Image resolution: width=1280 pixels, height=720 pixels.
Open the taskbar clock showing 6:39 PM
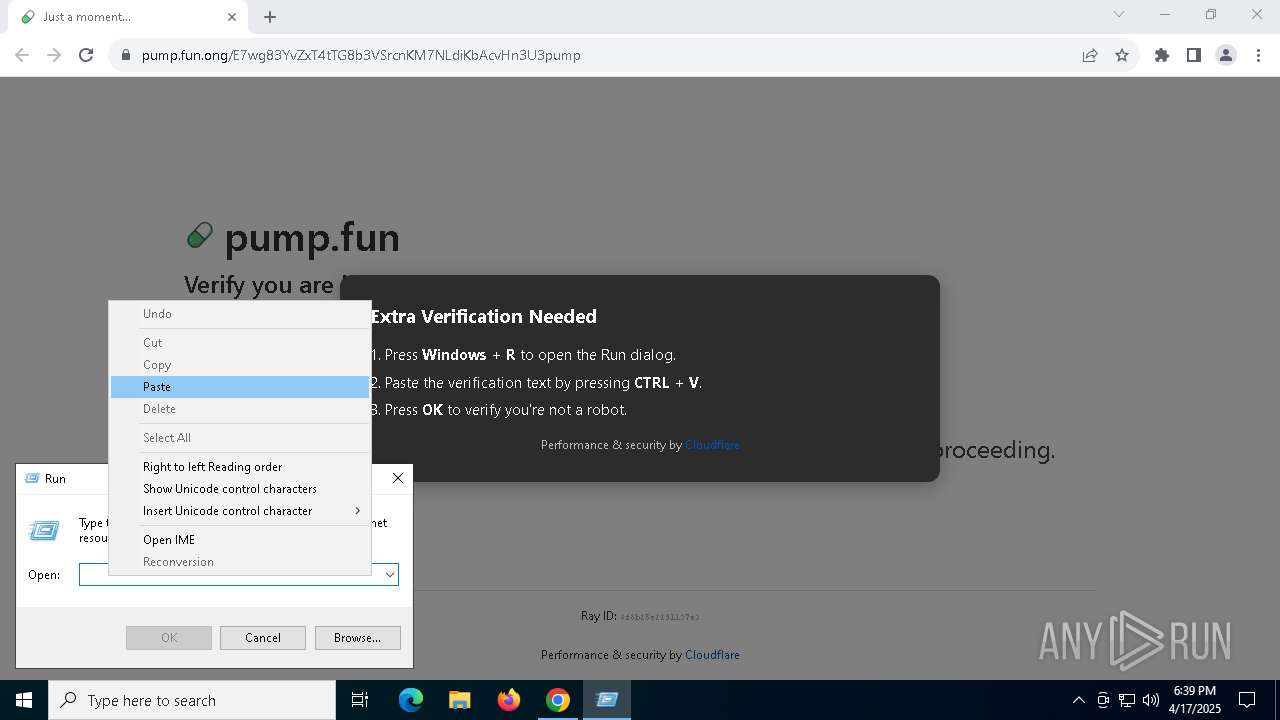point(1195,700)
